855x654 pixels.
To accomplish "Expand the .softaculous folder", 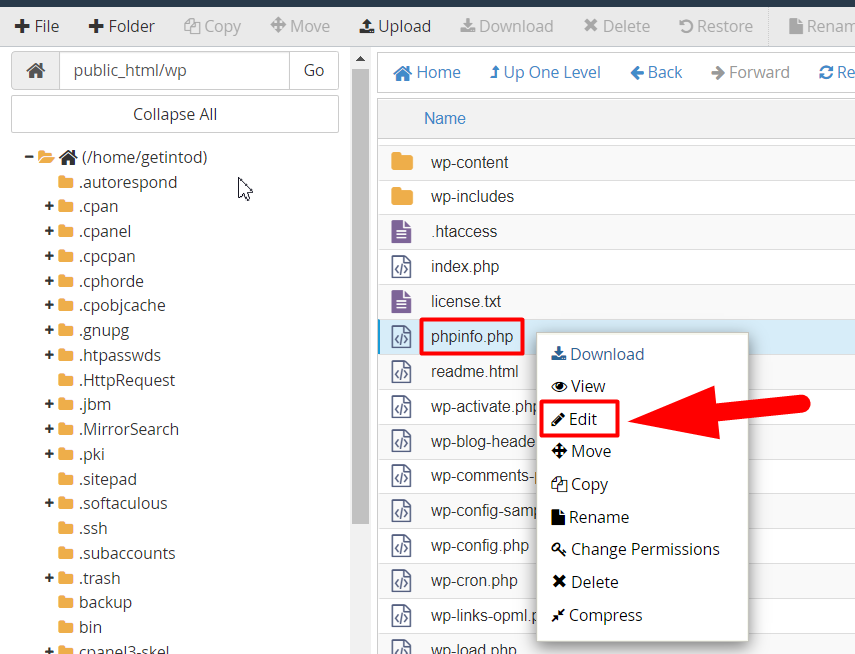I will tap(49, 503).
